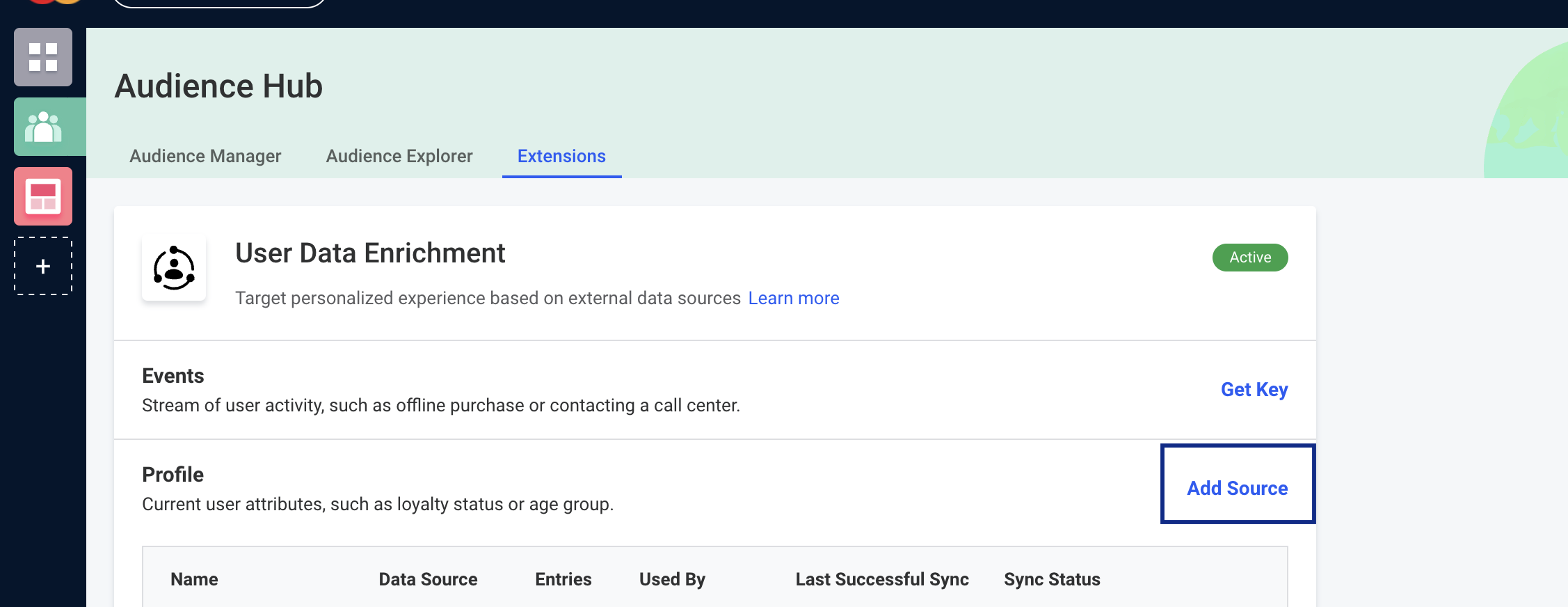
Task: Click the Audience Hub page heading
Action: [218, 86]
